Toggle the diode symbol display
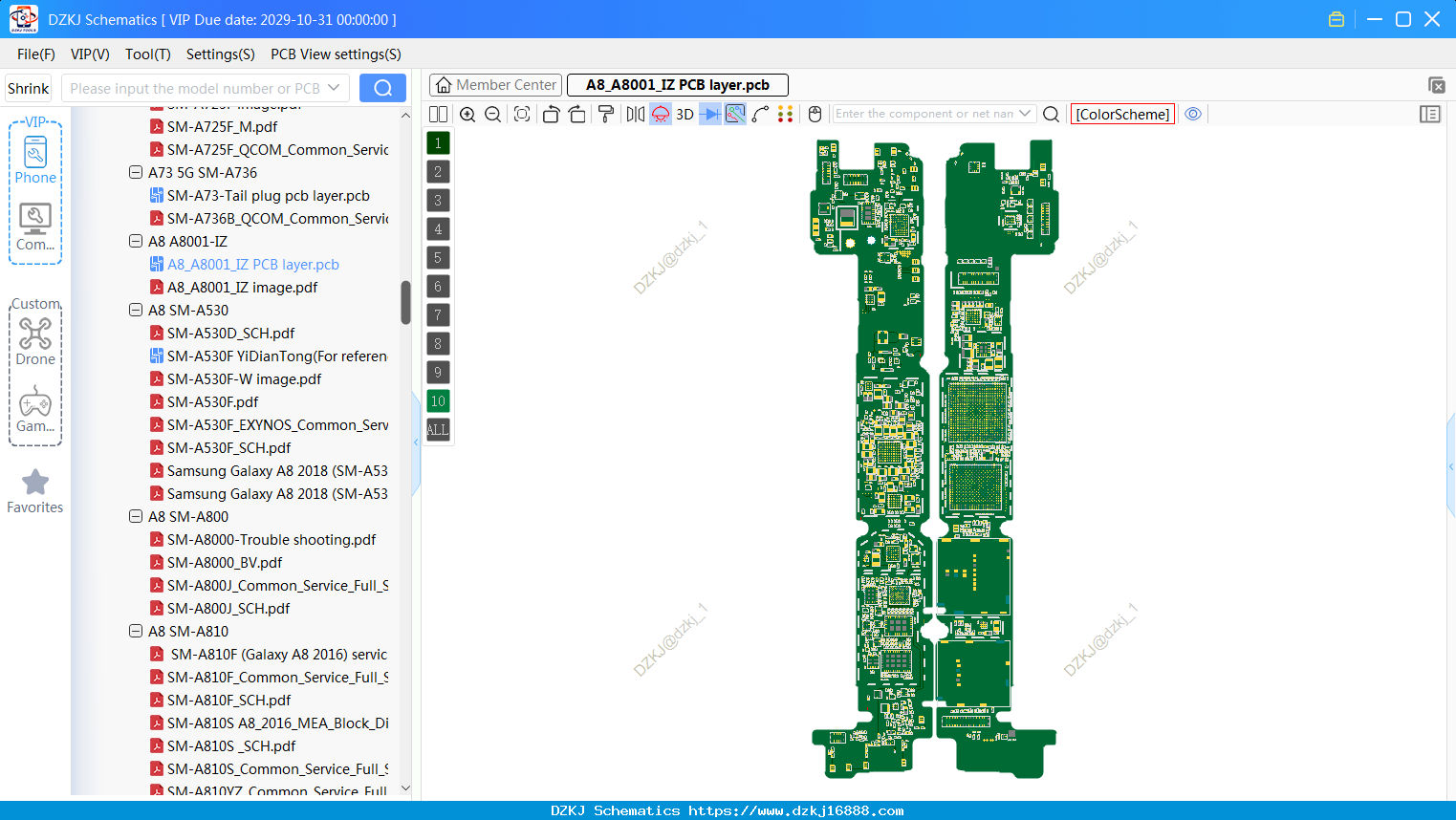The width and height of the screenshot is (1456, 820). [x=710, y=114]
